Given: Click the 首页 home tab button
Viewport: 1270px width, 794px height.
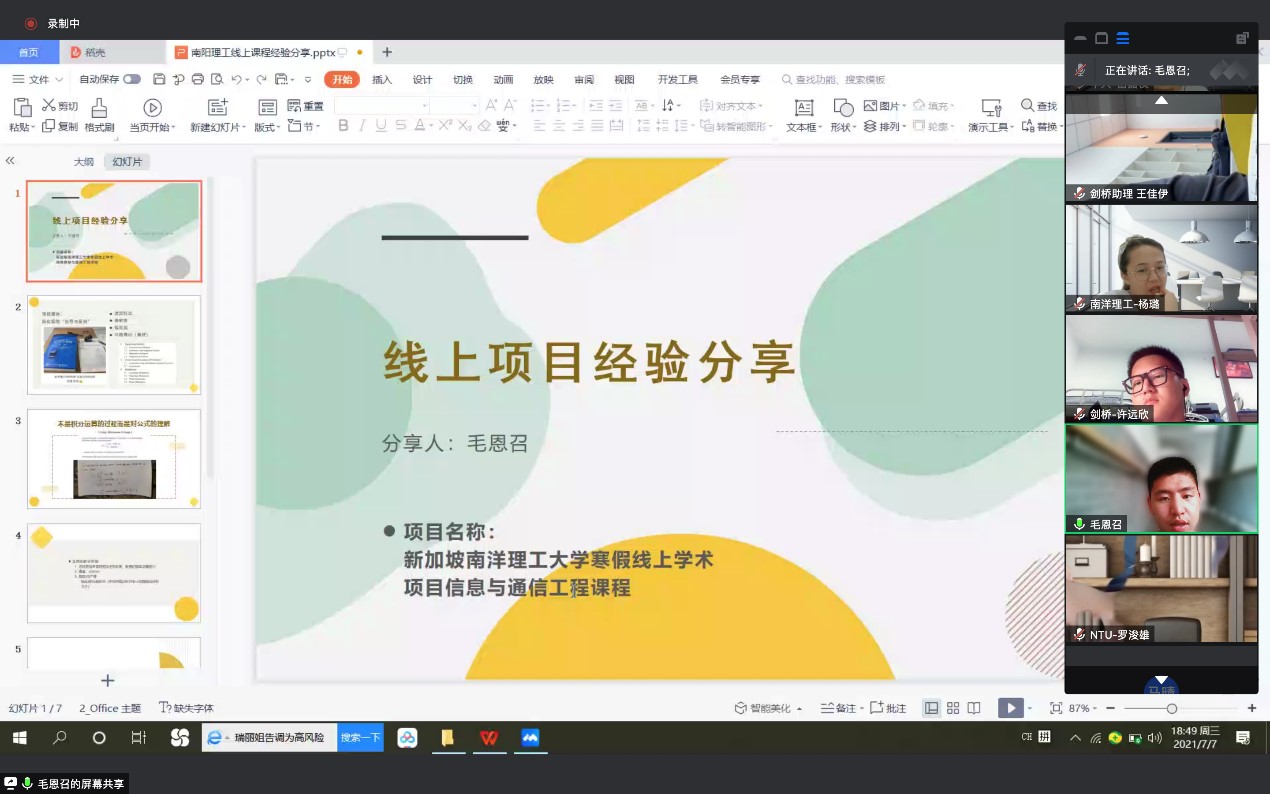Looking at the screenshot, I should [x=29, y=52].
